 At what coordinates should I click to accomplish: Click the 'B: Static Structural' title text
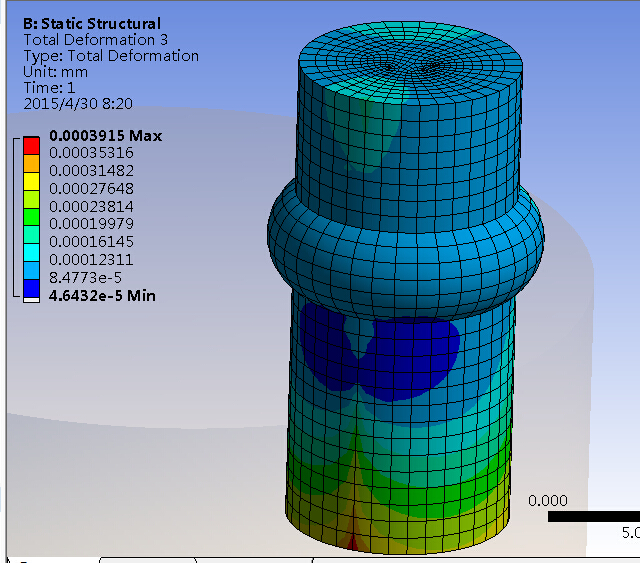(x=92, y=24)
